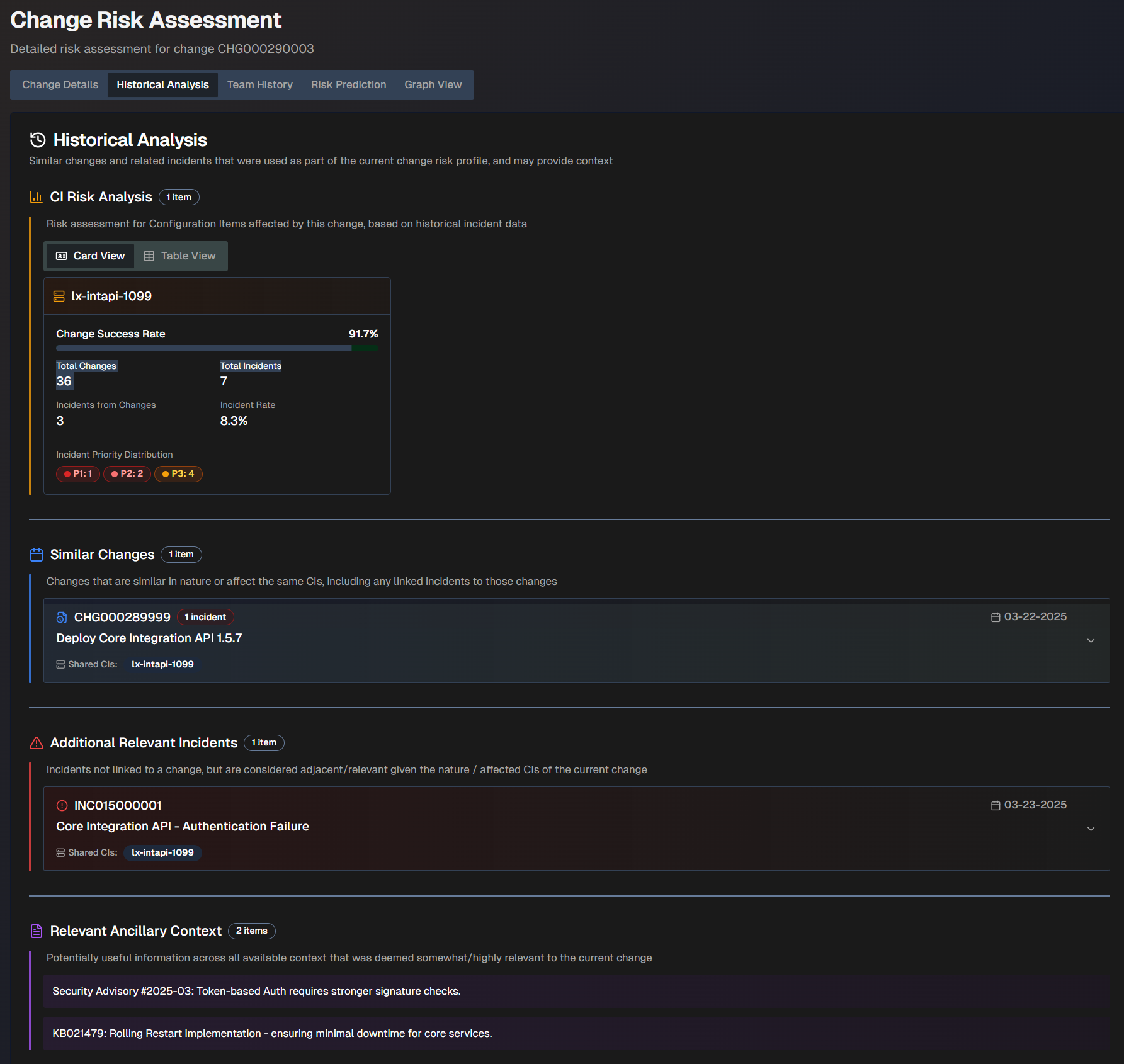Toggle the P1: 1 priority badge

pos(77,473)
